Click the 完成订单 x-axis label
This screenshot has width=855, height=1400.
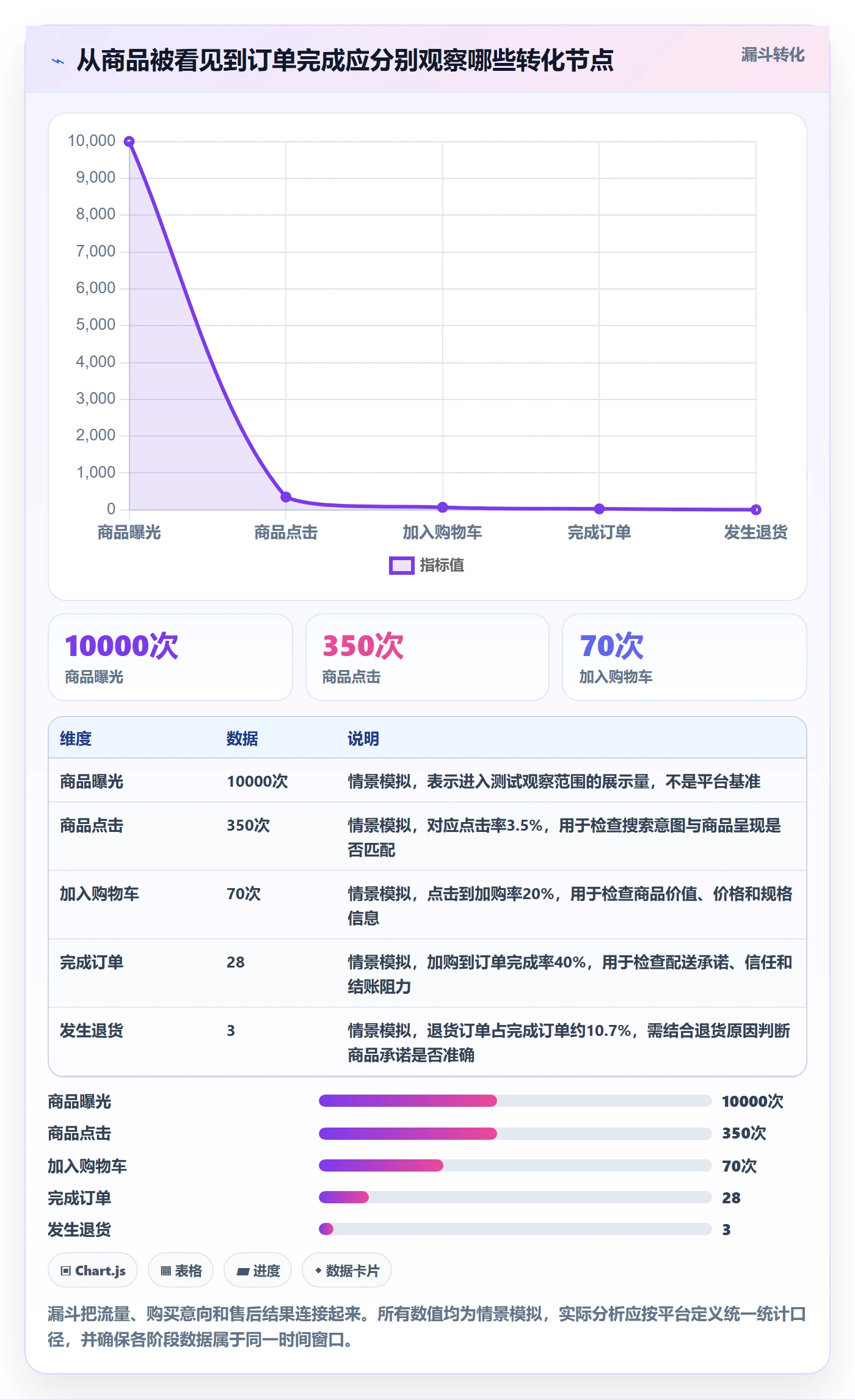pyautogui.click(x=599, y=533)
